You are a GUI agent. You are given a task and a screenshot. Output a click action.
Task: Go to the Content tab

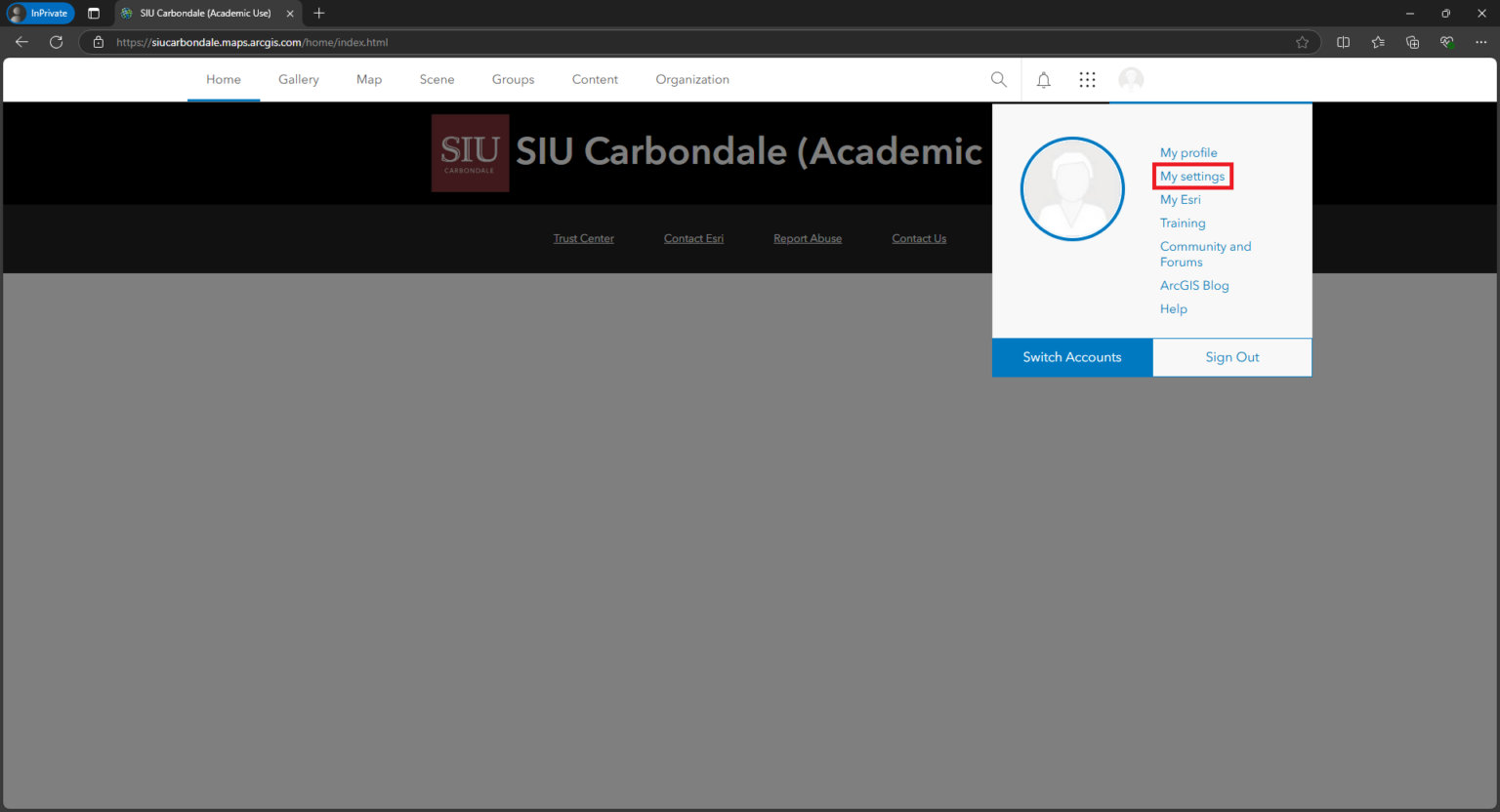coord(595,80)
